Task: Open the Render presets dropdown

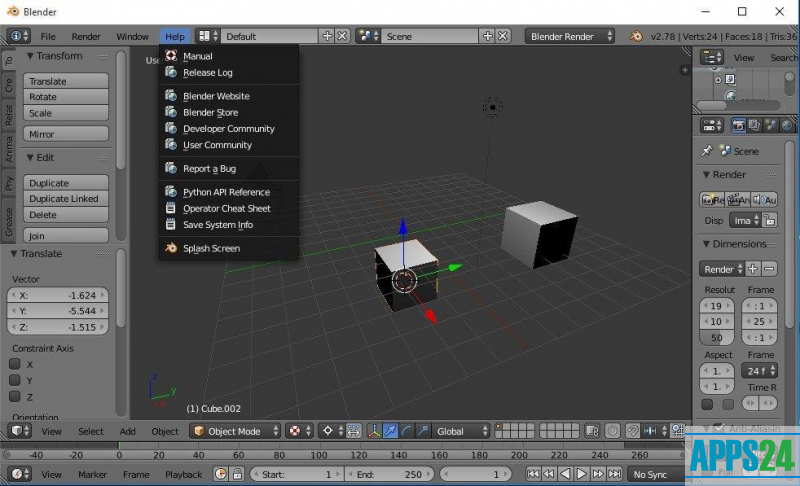Action: (723, 269)
